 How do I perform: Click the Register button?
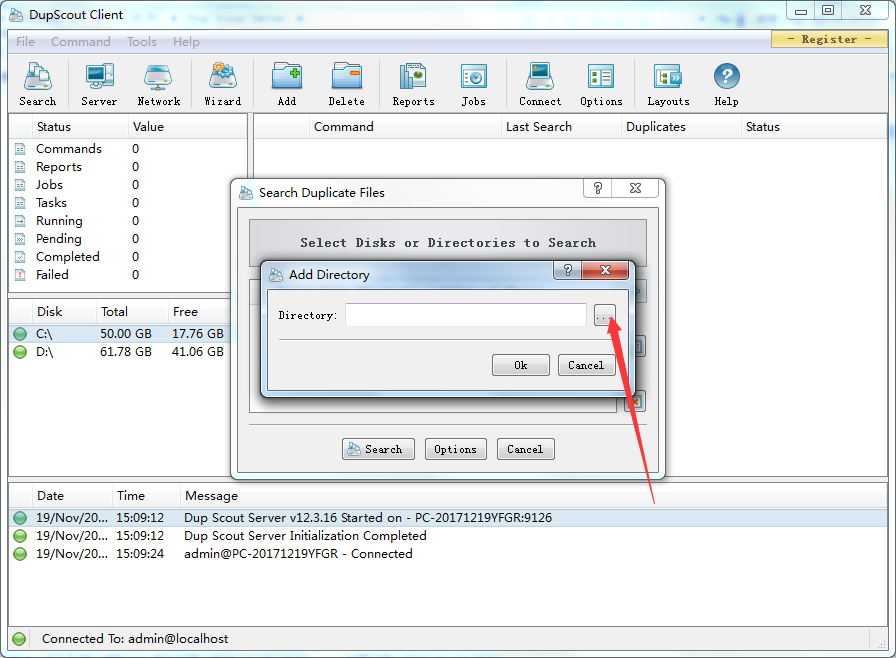pos(829,39)
